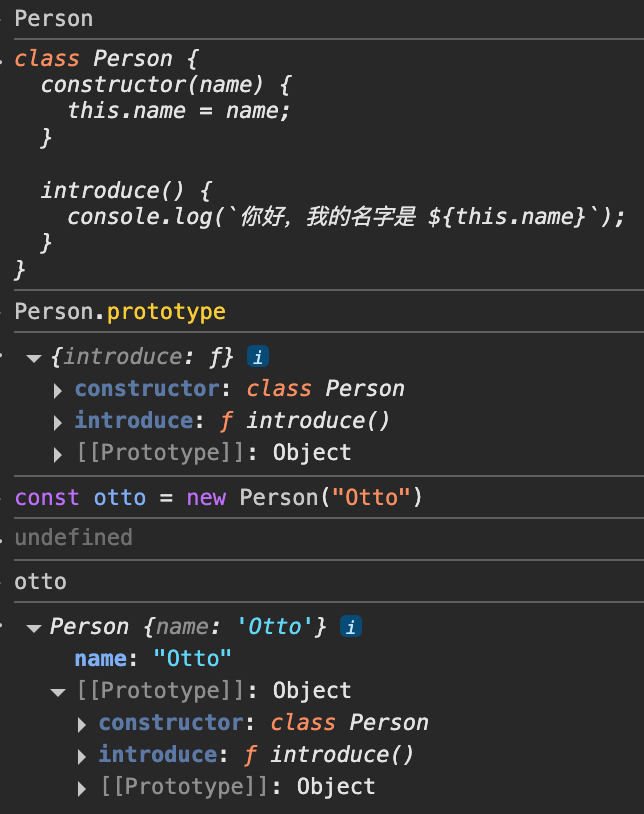The height and width of the screenshot is (814, 644).
Task: Click info icon beside Person {name: 'Otto'}
Action: pyautogui.click(x=351, y=626)
